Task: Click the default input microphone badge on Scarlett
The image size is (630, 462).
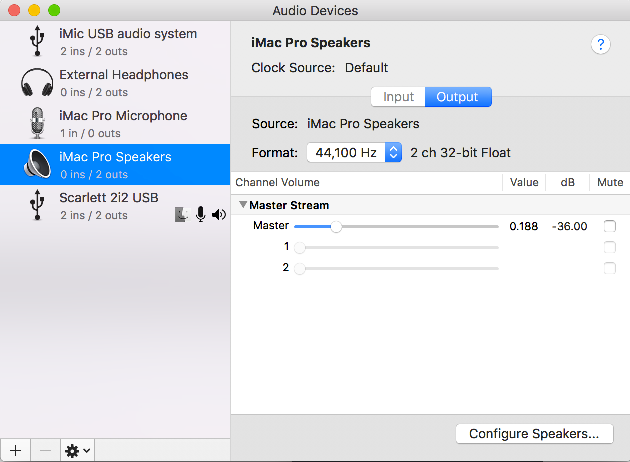Action: tap(200, 215)
